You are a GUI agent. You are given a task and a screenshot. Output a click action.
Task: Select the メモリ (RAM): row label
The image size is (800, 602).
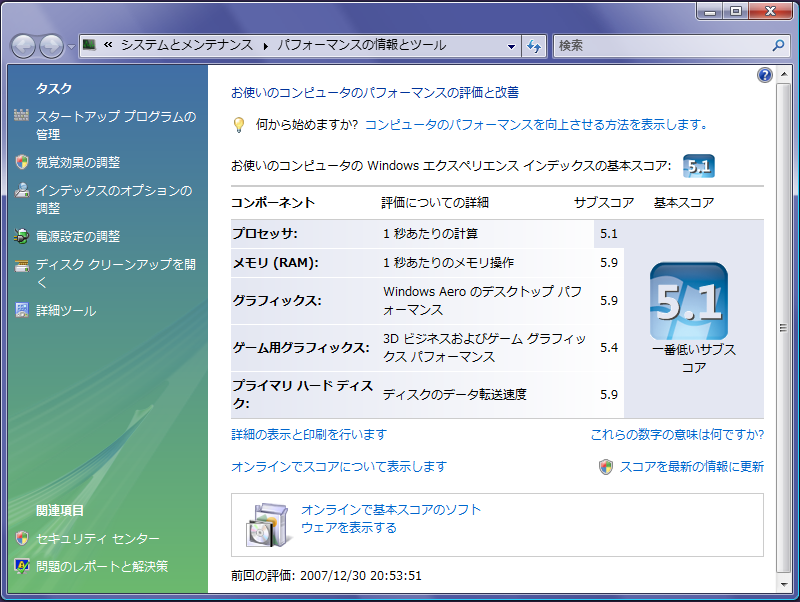[x=276, y=263]
